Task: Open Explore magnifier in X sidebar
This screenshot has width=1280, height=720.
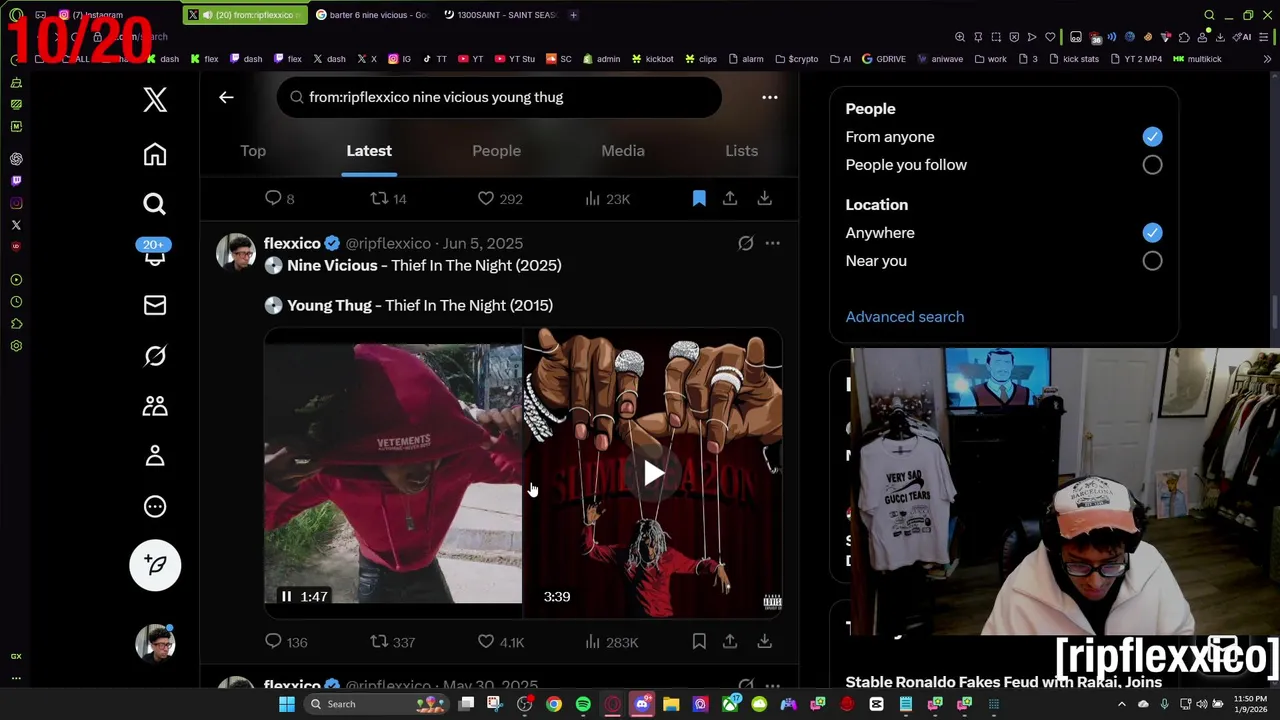Action: (155, 204)
